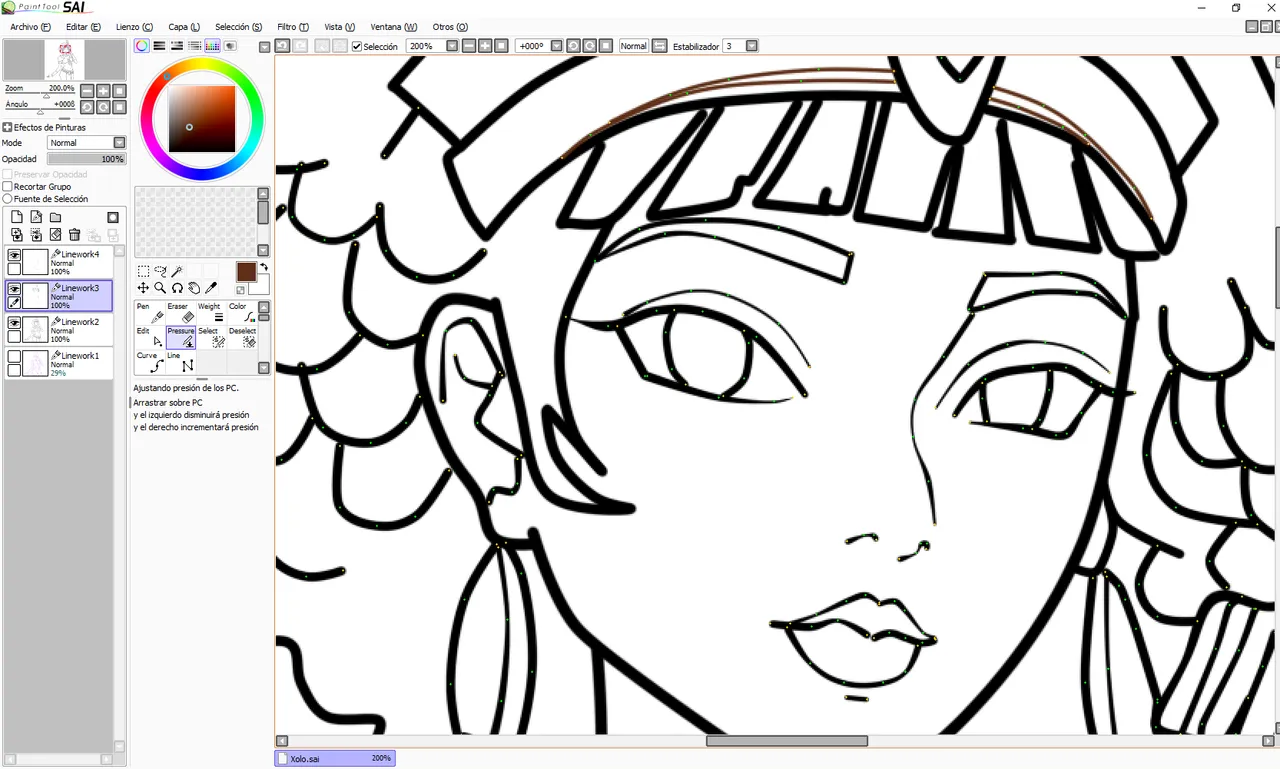1280x769 pixels.
Task: Select the eyedropper color picker tool
Action: click(x=211, y=288)
